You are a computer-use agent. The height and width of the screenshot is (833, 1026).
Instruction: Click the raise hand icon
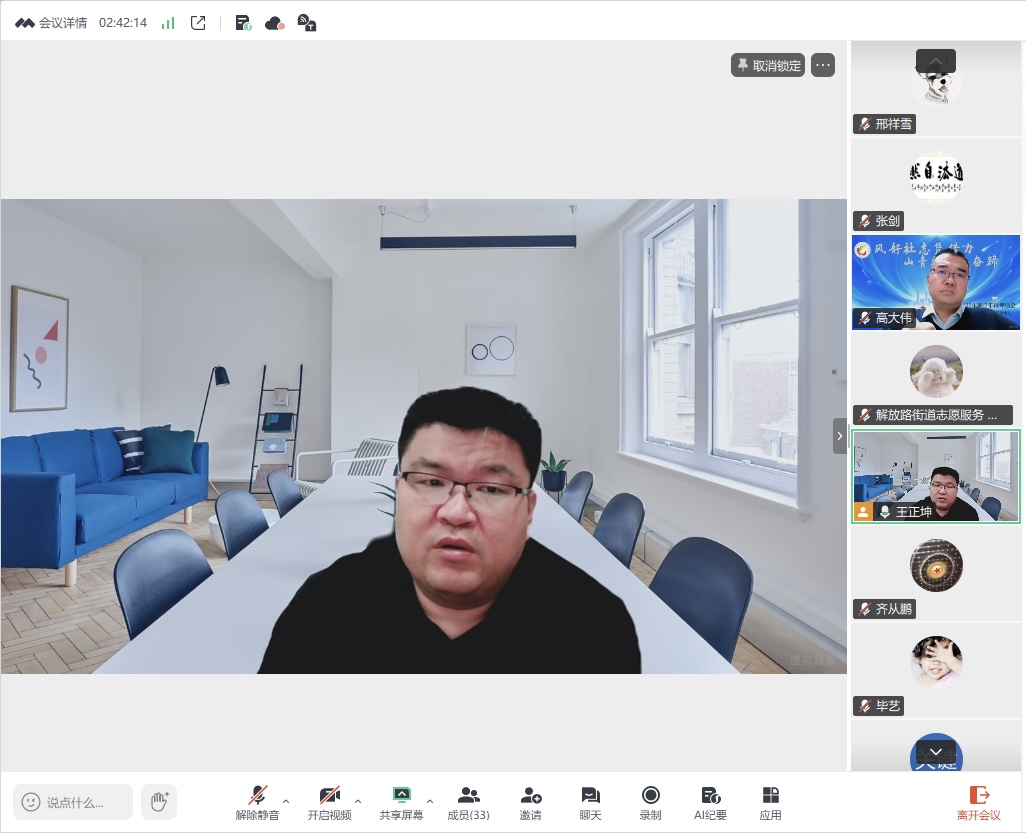tap(158, 801)
